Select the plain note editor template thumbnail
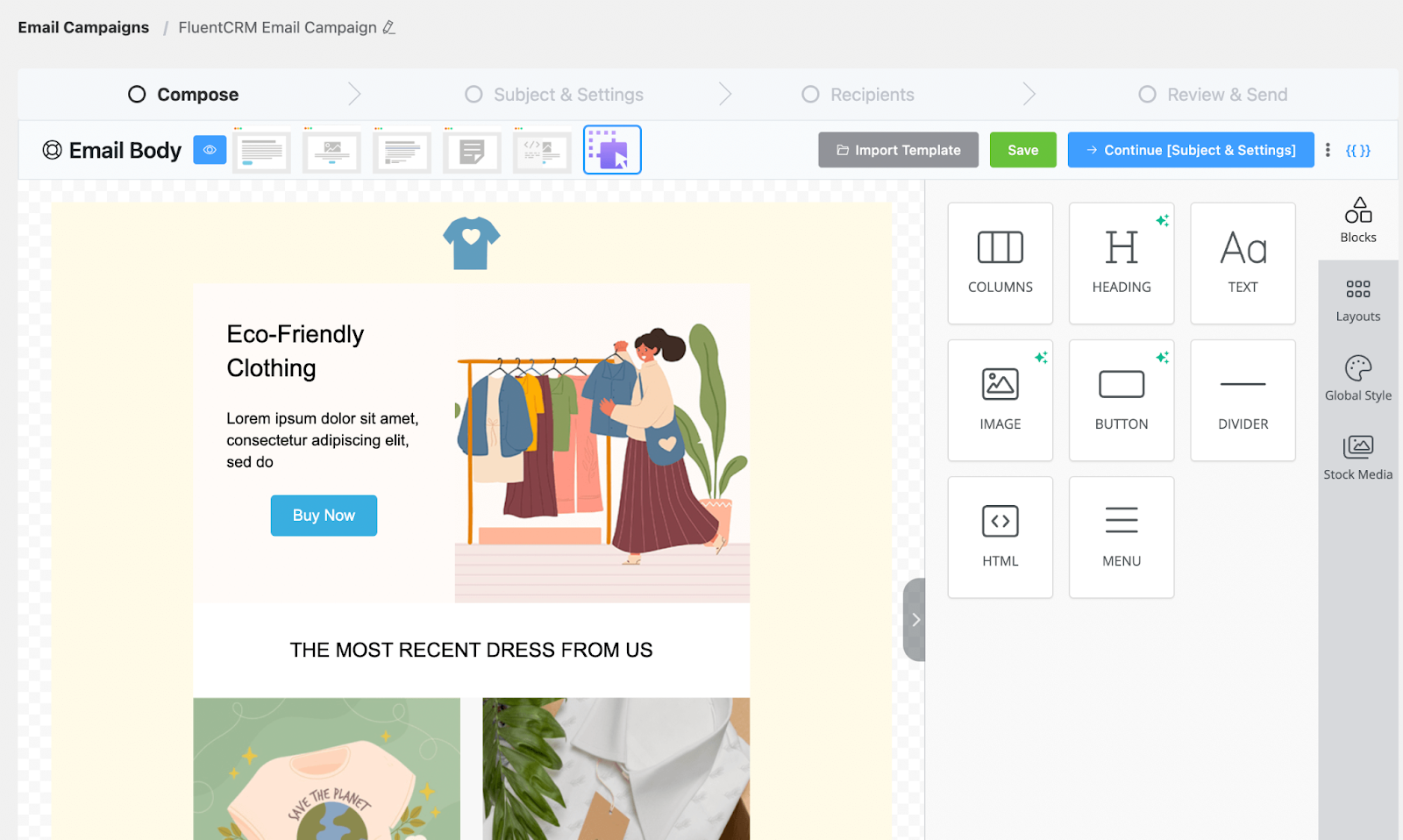This screenshot has width=1403, height=840. (x=473, y=151)
